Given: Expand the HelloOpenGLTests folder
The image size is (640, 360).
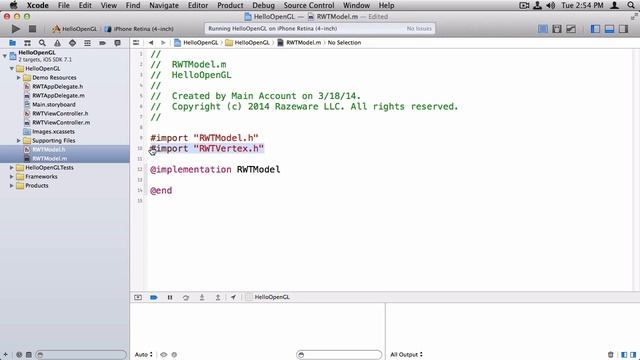Looking at the screenshot, I should (x=12, y=167).
